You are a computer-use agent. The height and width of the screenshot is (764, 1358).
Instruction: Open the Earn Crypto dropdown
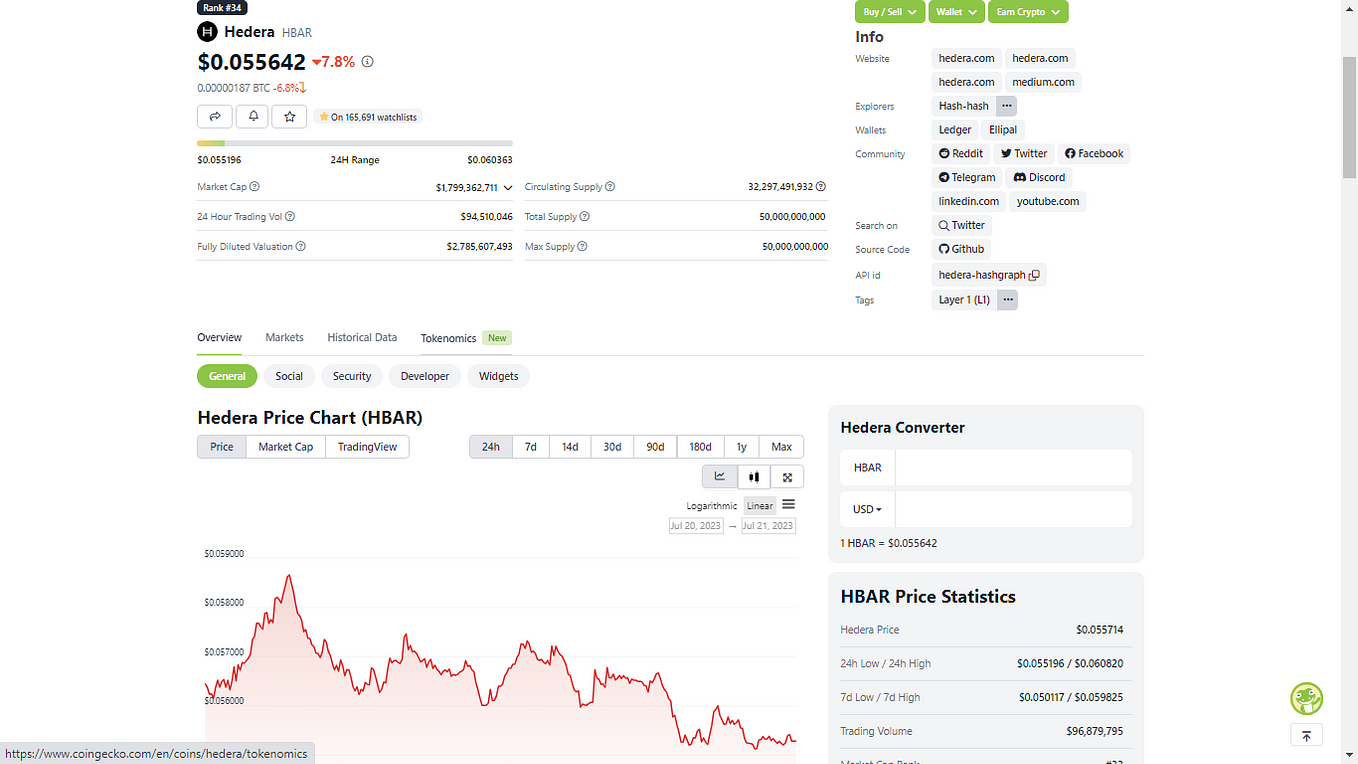pyautogui.click(x=1028, y=12)
